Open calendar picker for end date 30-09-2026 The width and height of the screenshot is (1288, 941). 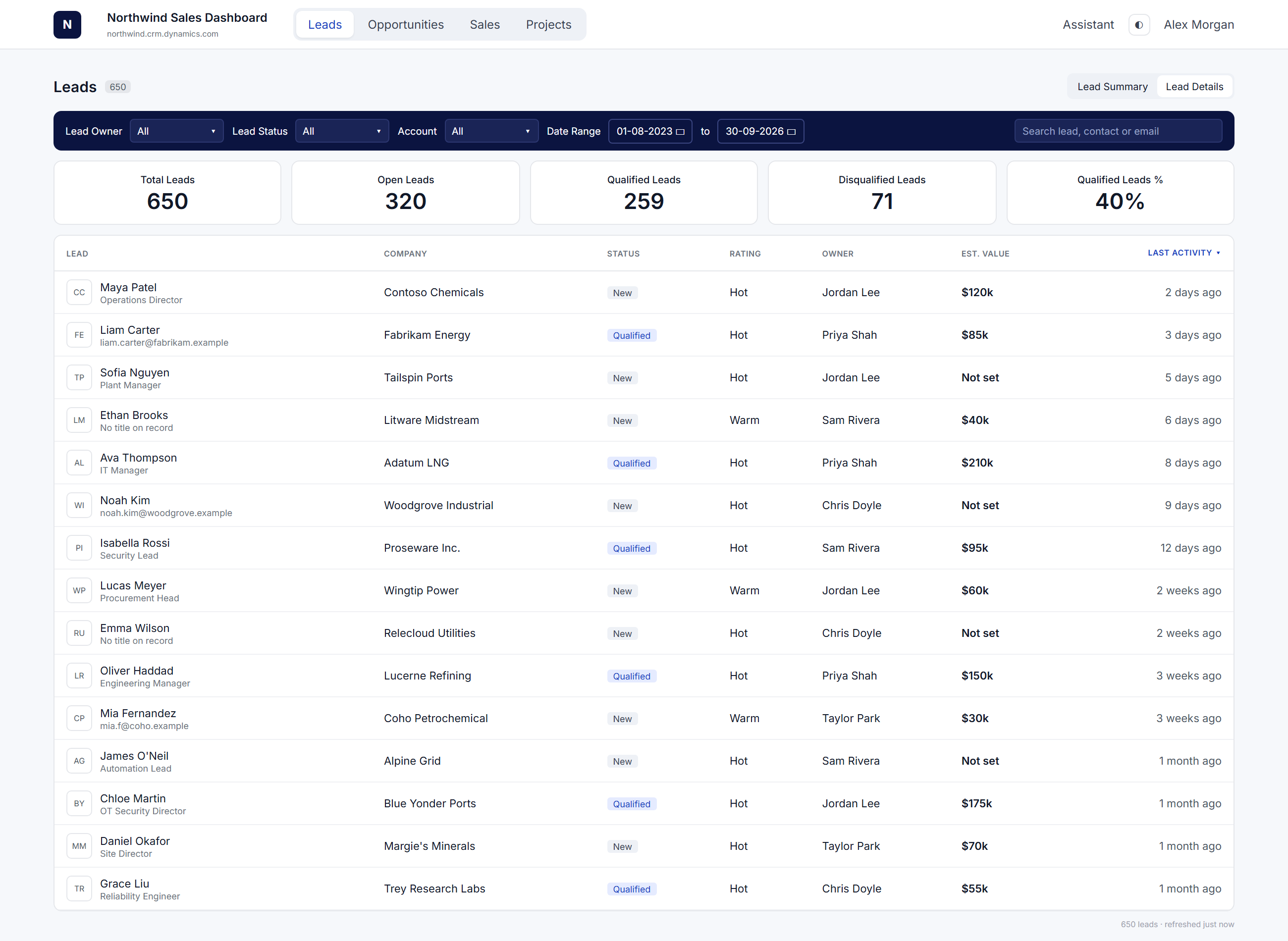coord(791,132)
